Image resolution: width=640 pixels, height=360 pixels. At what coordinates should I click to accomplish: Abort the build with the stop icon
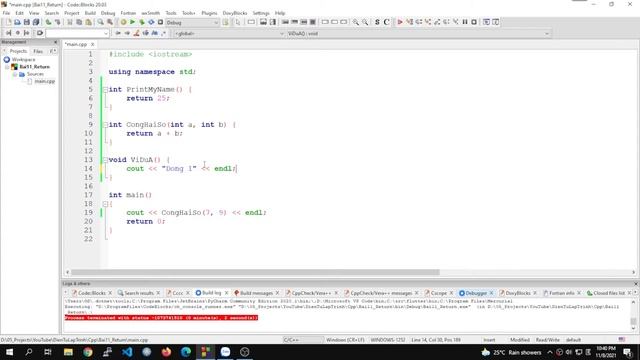click(x=160, y=22)
